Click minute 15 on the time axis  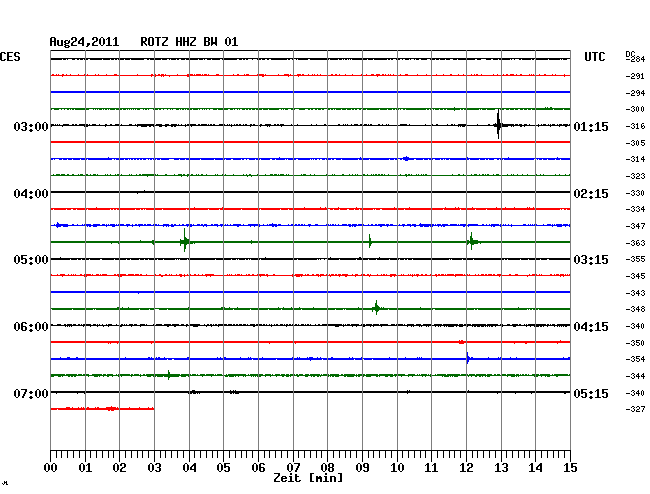point(570,467)
